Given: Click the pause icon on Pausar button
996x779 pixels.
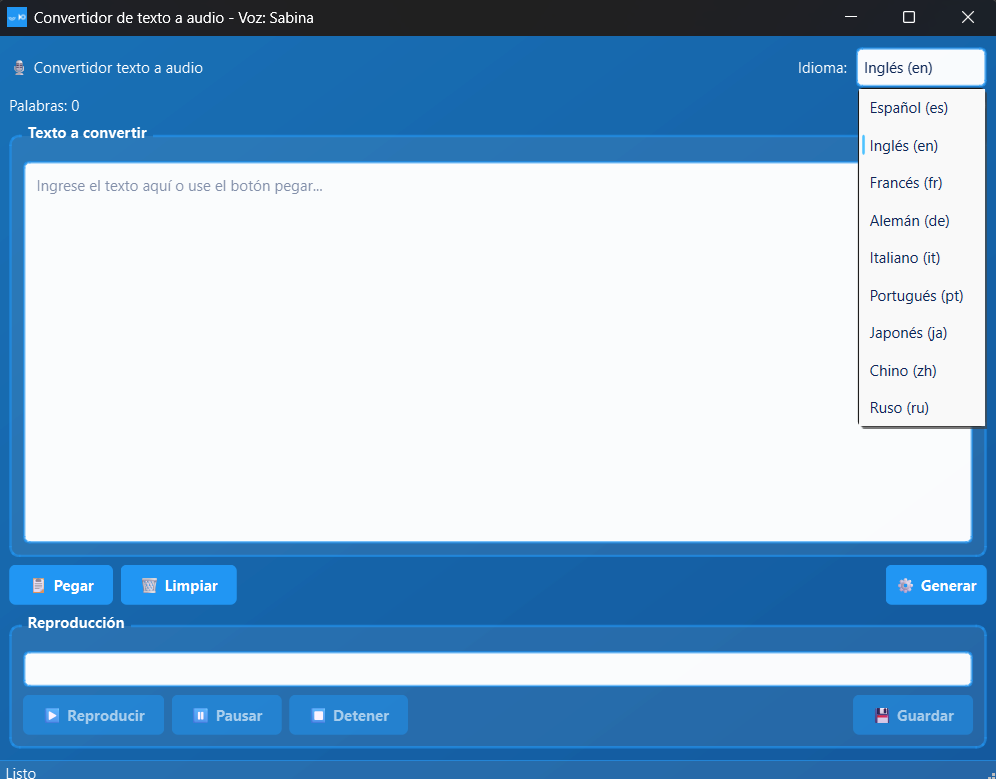Looking at the screenshot, I should point(201,716).
